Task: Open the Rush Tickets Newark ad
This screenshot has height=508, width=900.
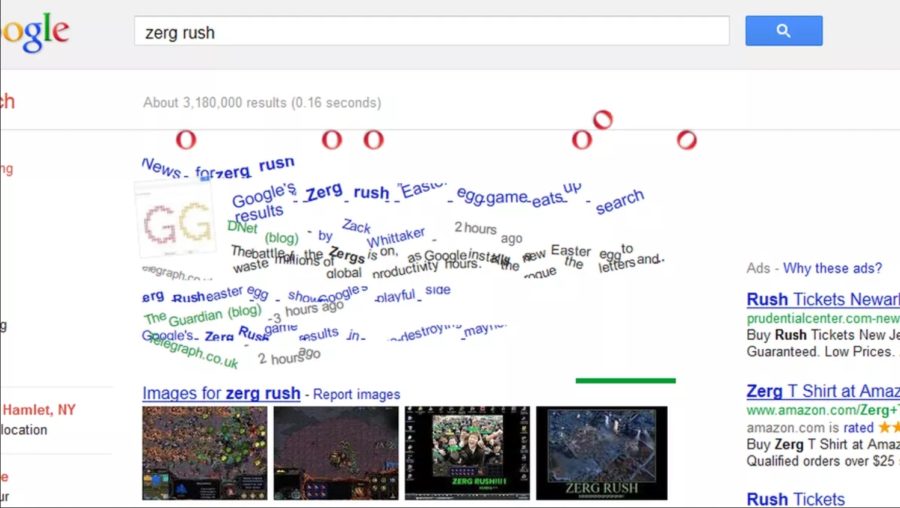Action: (x=822, y=300)
